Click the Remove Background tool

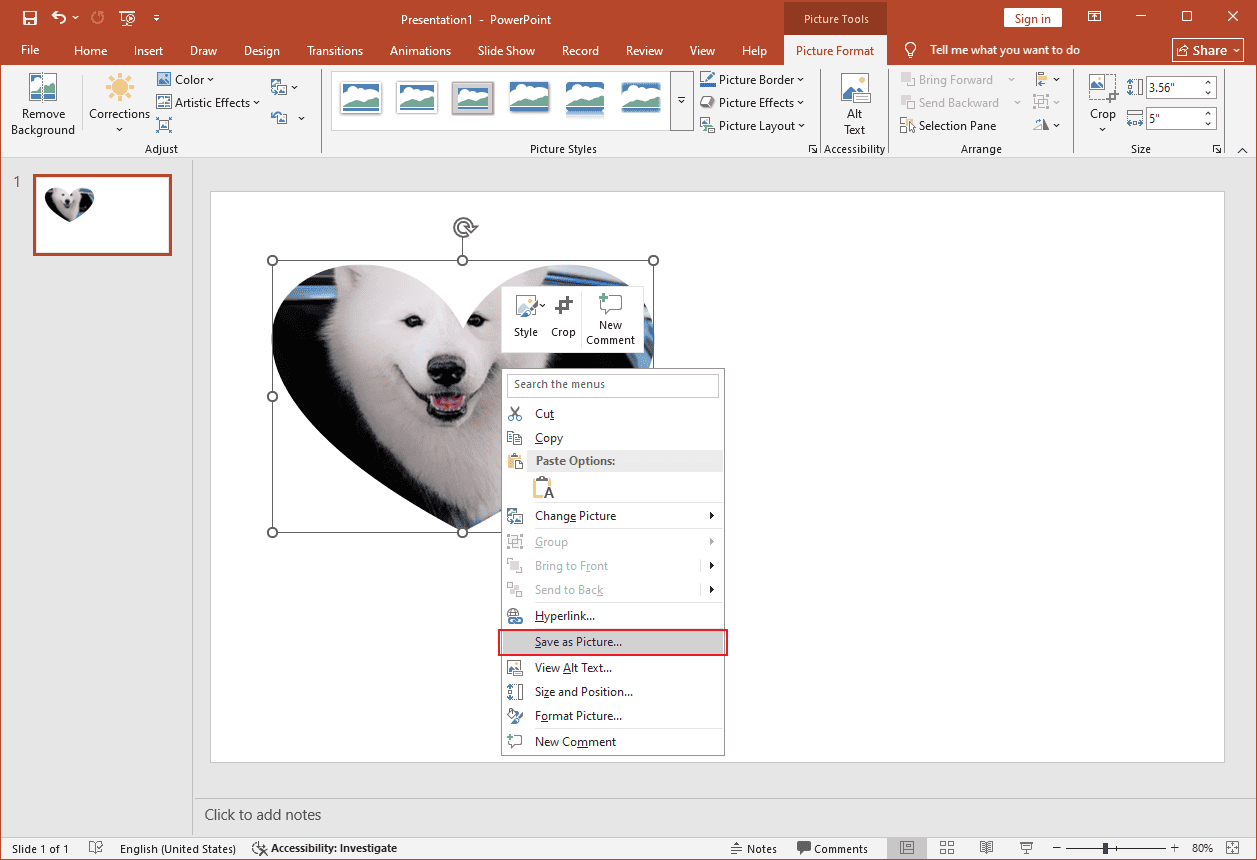coord(42,104)
